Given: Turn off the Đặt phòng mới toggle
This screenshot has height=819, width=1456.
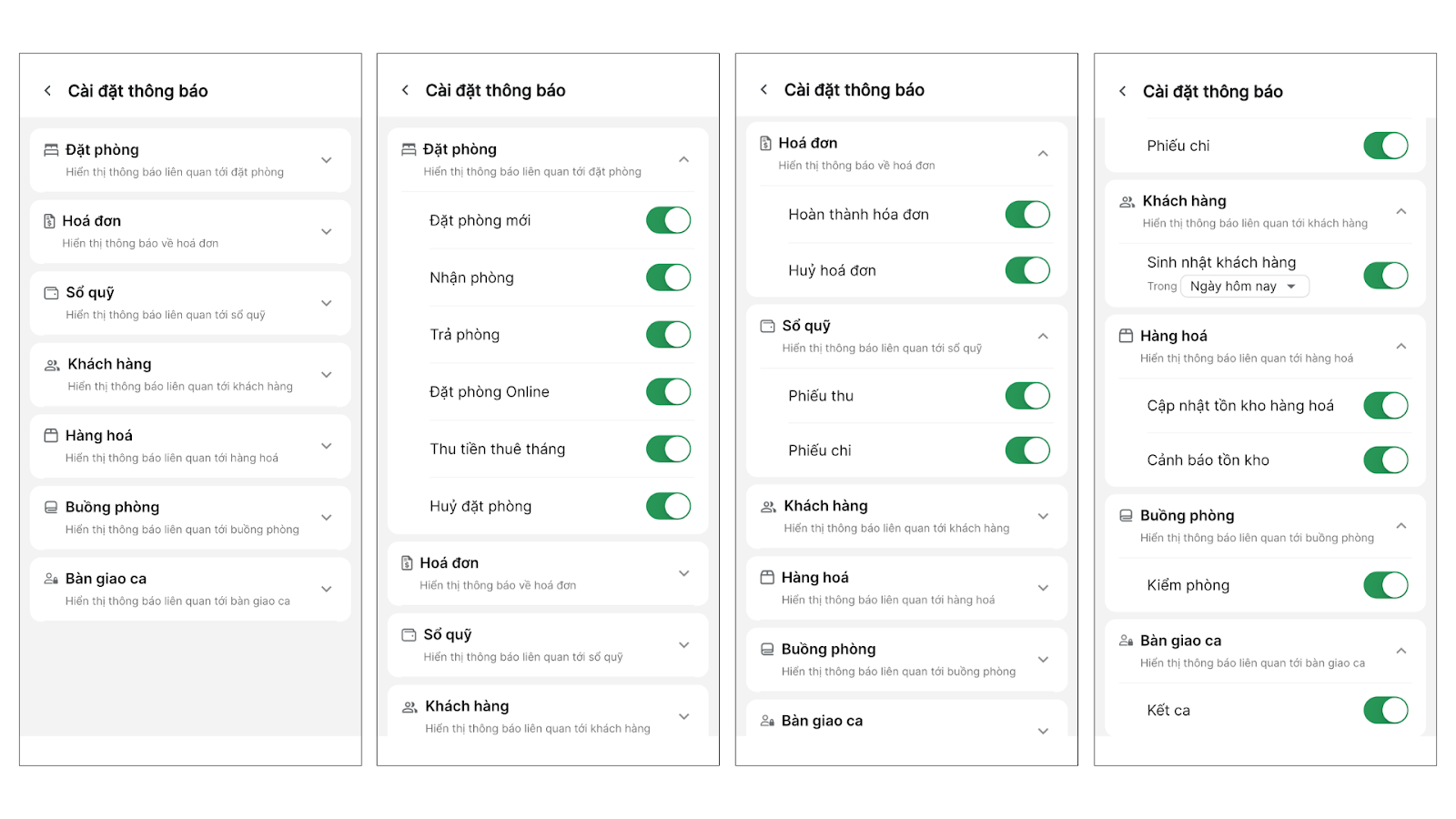Looking at the screenshot, I should [669, 220].
